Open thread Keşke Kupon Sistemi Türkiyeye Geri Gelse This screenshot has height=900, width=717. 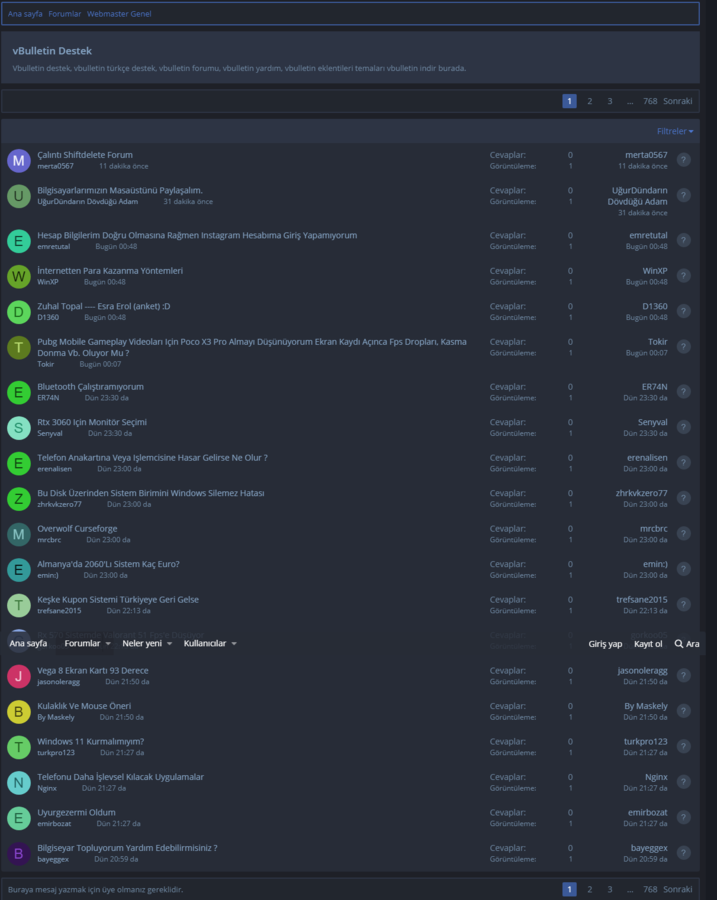(x=118, y=600)
